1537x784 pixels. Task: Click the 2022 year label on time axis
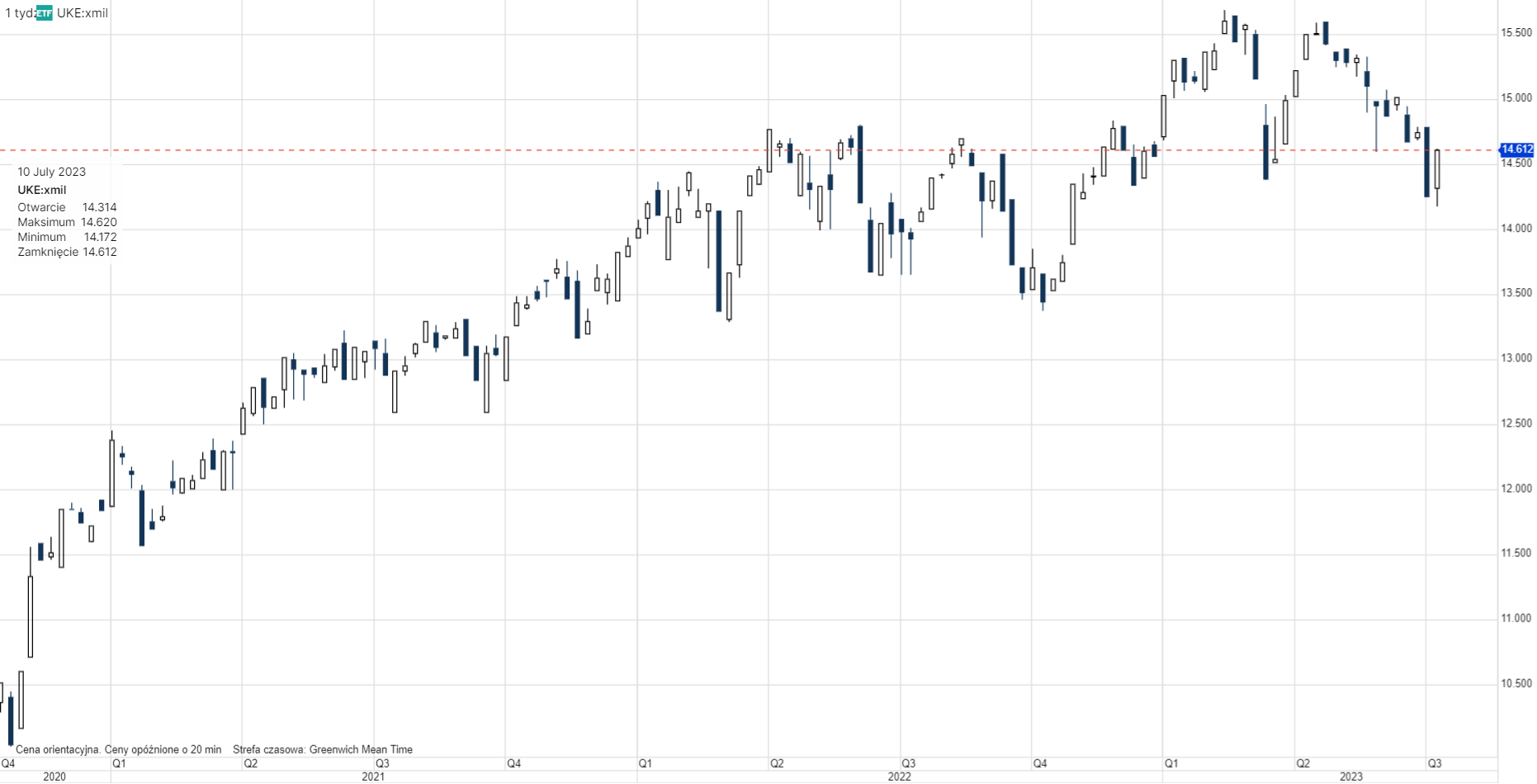(899, 777)
